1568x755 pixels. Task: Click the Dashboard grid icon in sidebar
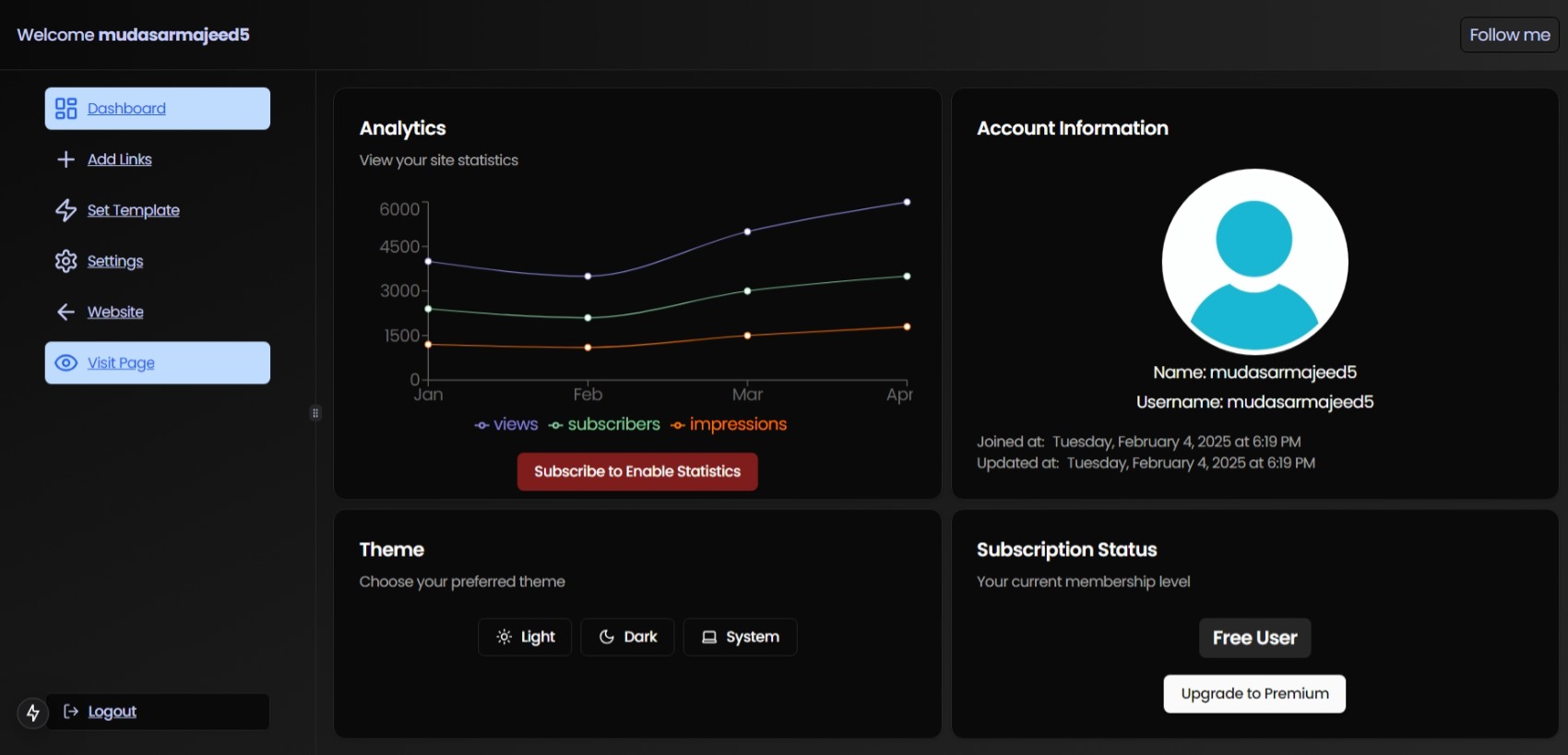[65, 109]
